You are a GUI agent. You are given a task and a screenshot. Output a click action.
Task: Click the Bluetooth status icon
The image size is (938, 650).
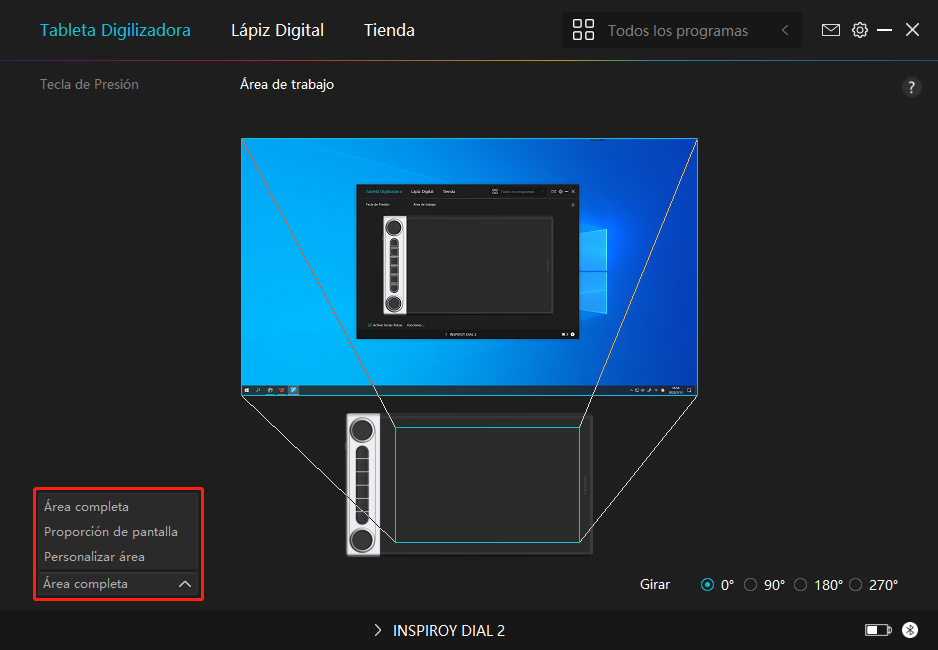point(910,630)
